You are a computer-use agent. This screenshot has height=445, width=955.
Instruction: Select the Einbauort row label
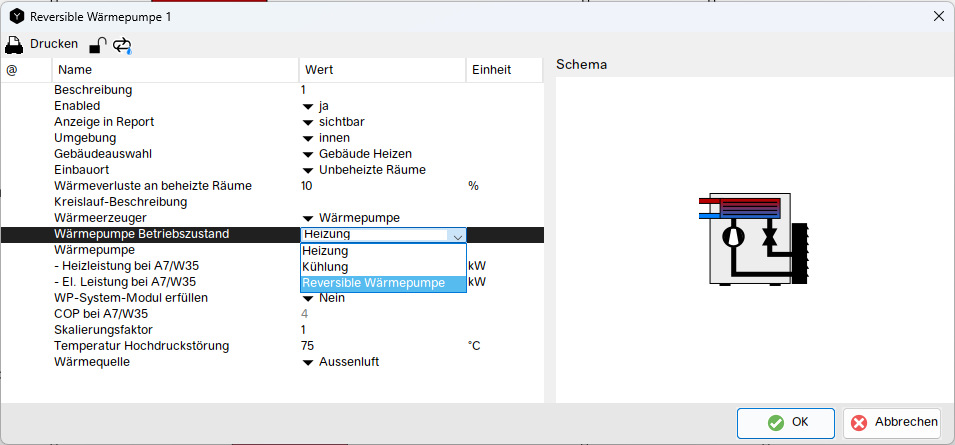click(82, 170)
